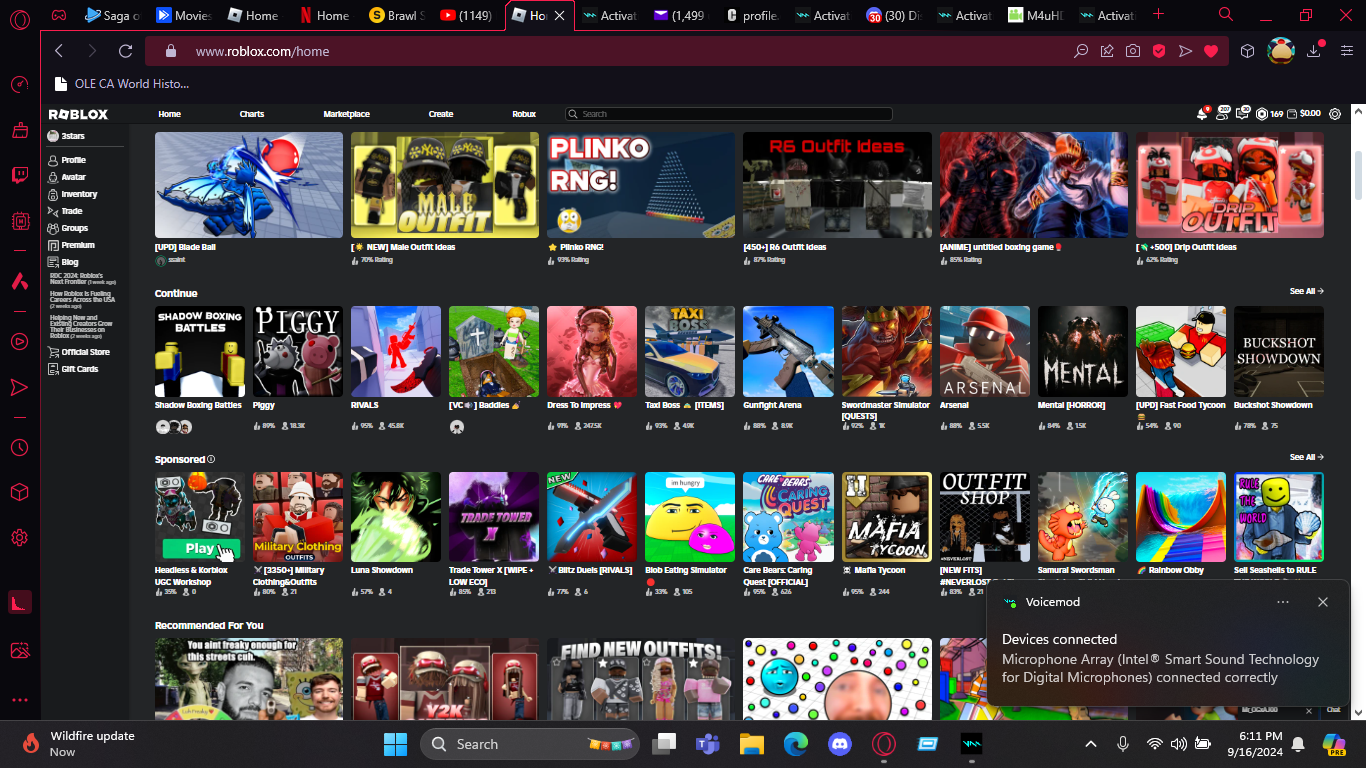This screenshot has width=1366, height=768.
Task: Go back to the previous page
Action: click(x=59, y=51)
